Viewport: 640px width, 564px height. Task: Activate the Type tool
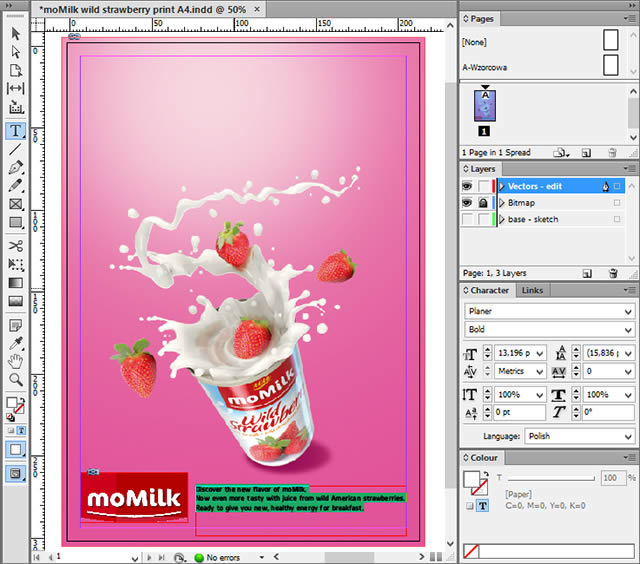click(16, 131)
